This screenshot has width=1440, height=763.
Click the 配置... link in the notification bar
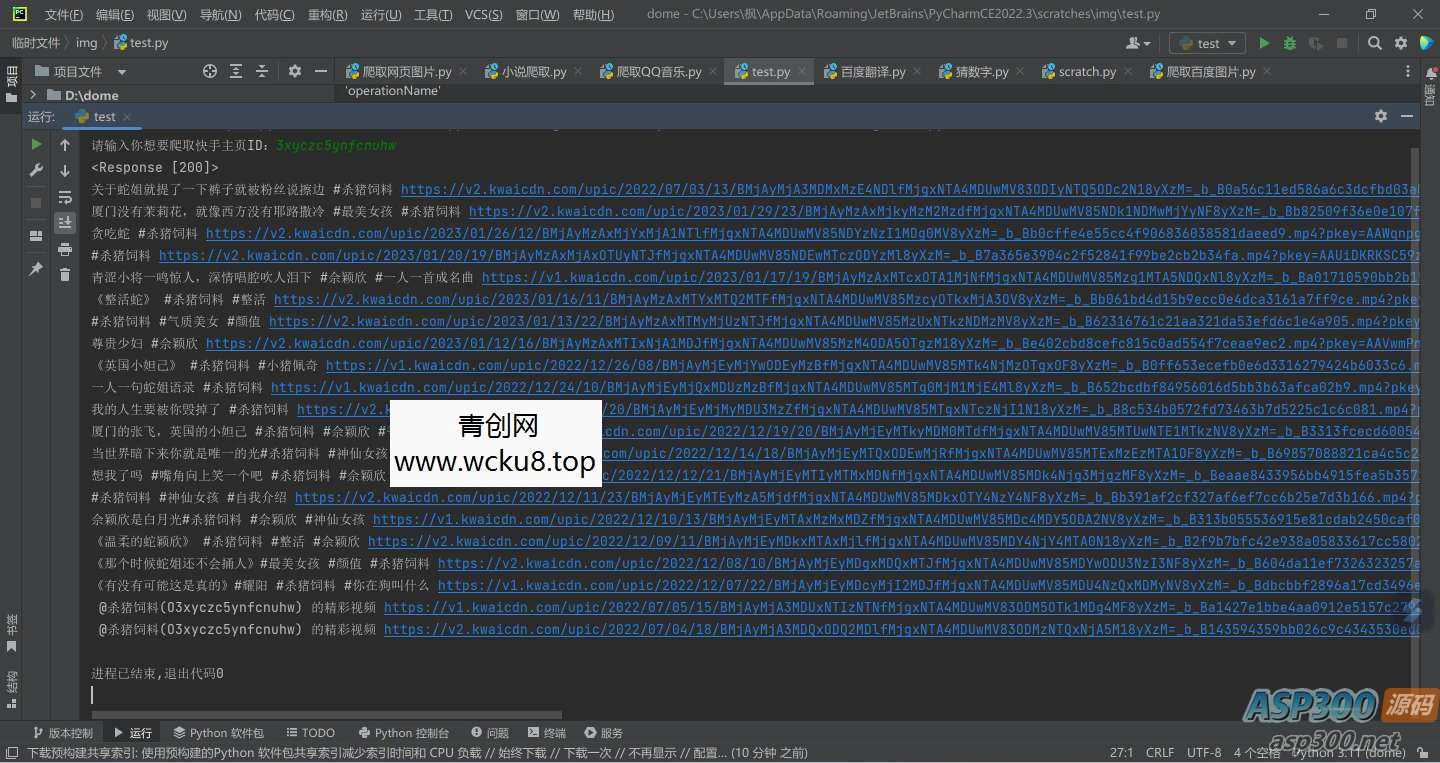[x=710, y=752]
